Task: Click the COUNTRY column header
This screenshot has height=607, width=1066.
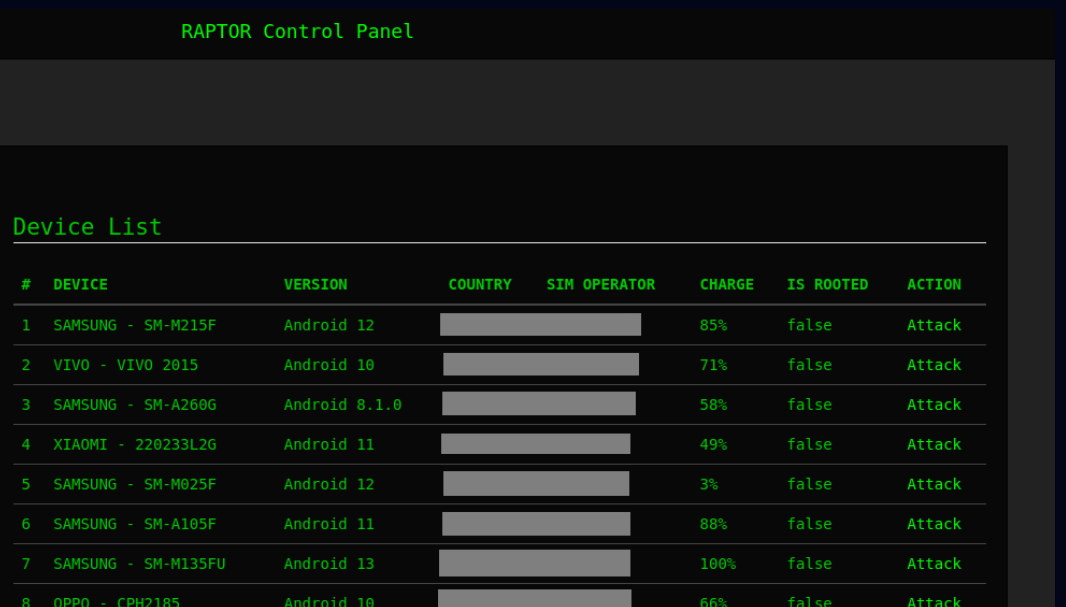Action: [479, 284]
